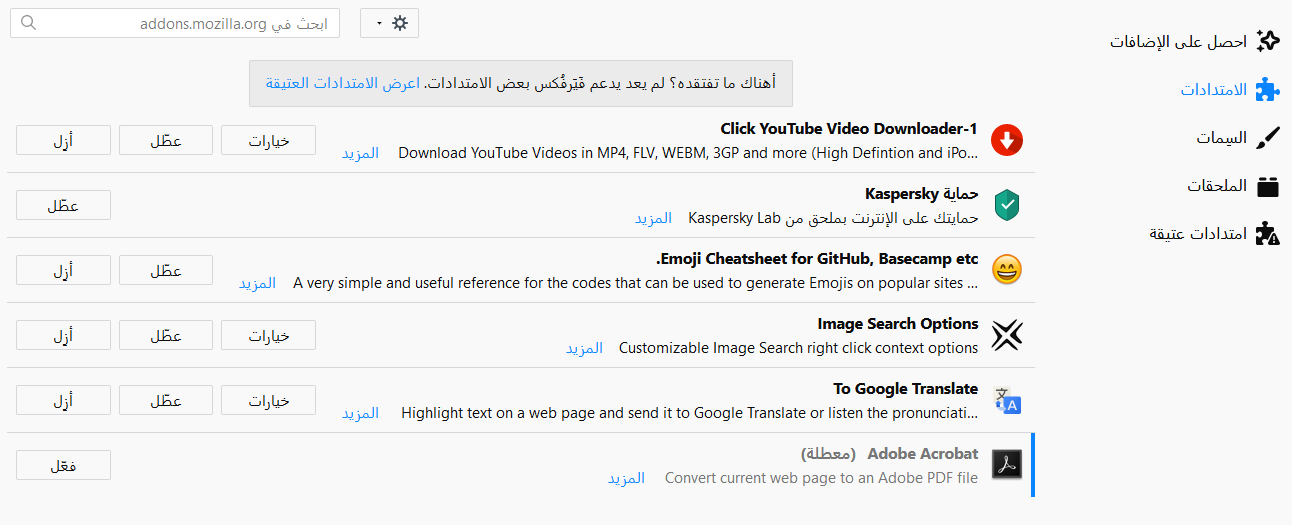The height and width of the screenshot is (525, 1292).
Task: Enable Adobe Acrobat with the فعّل button
Action: click(63, 465)
